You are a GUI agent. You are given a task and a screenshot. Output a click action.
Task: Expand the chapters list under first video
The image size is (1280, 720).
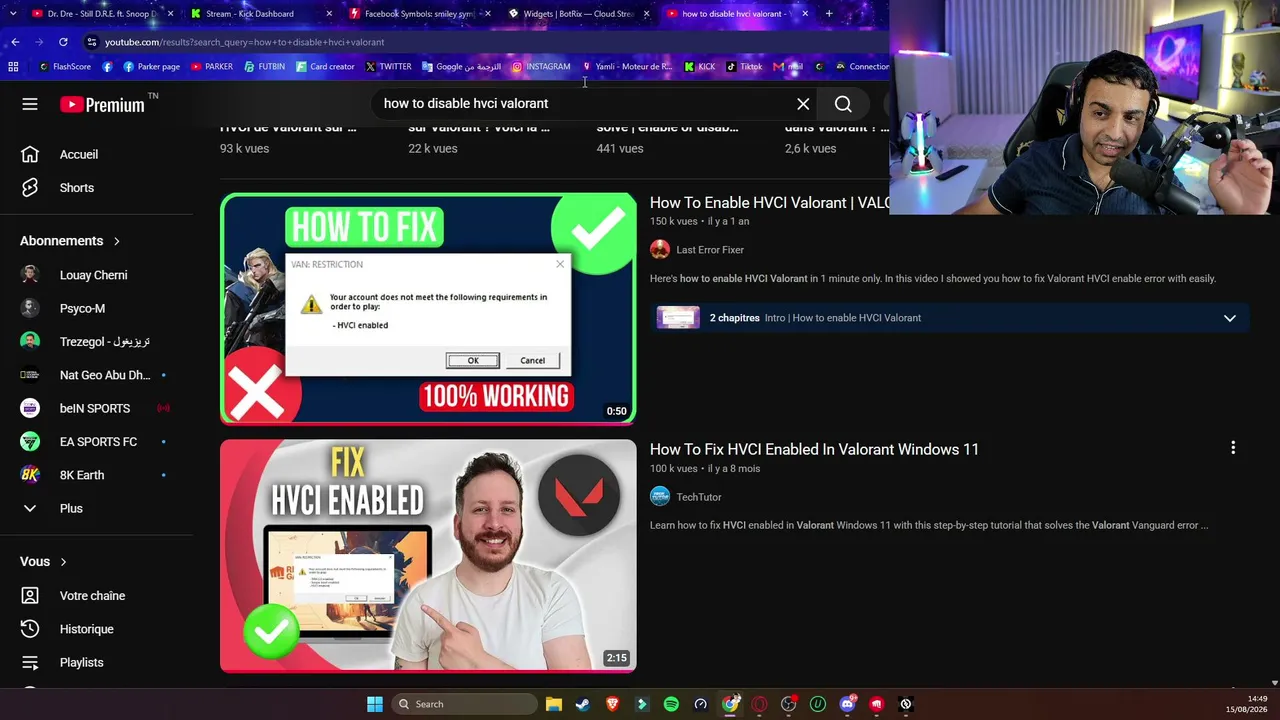tap(1230, 318)
